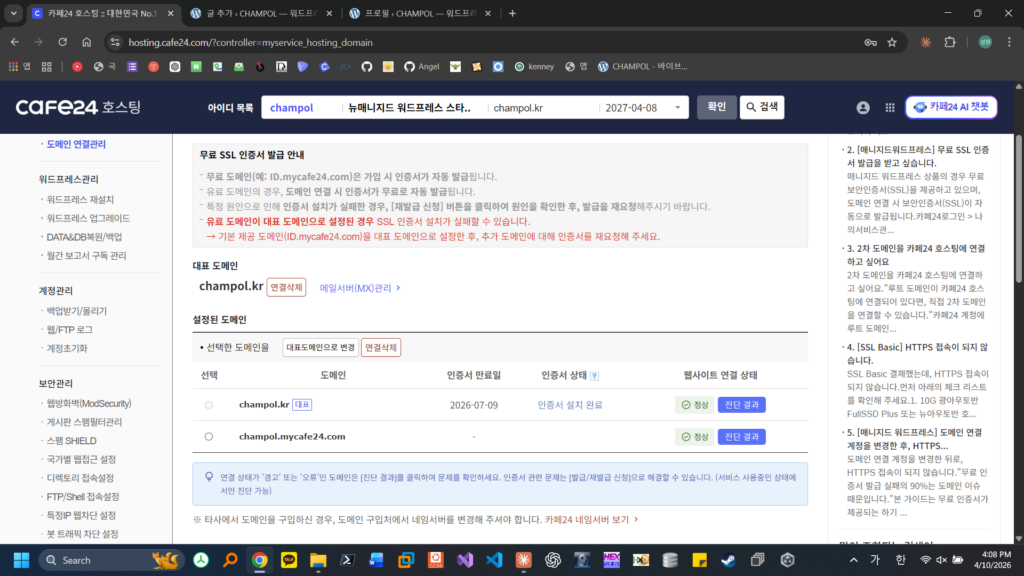
Task: Open Chrome from the taskbar
Action: tap(259, 560)
